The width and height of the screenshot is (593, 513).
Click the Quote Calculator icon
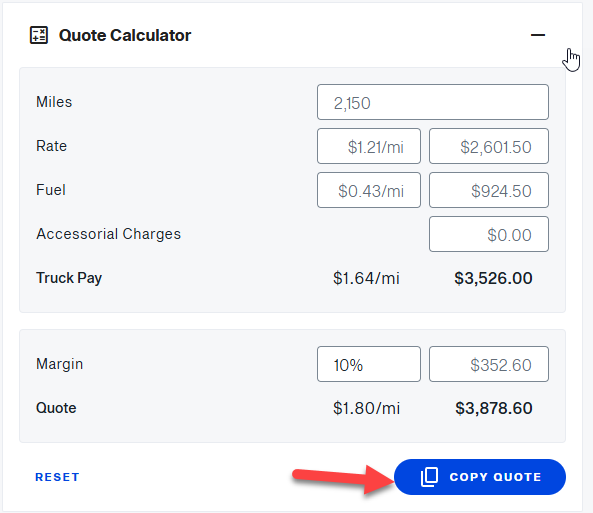(39, 35)
